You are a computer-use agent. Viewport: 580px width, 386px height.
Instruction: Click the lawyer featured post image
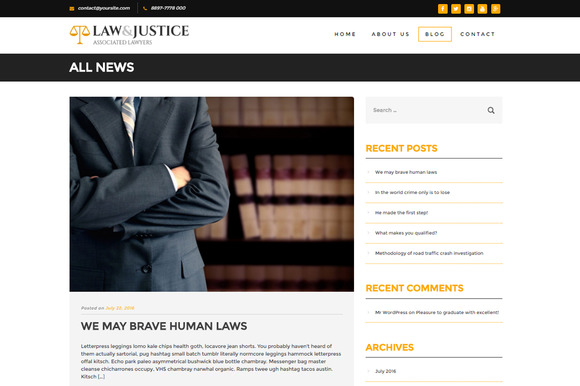pos(212,194)
